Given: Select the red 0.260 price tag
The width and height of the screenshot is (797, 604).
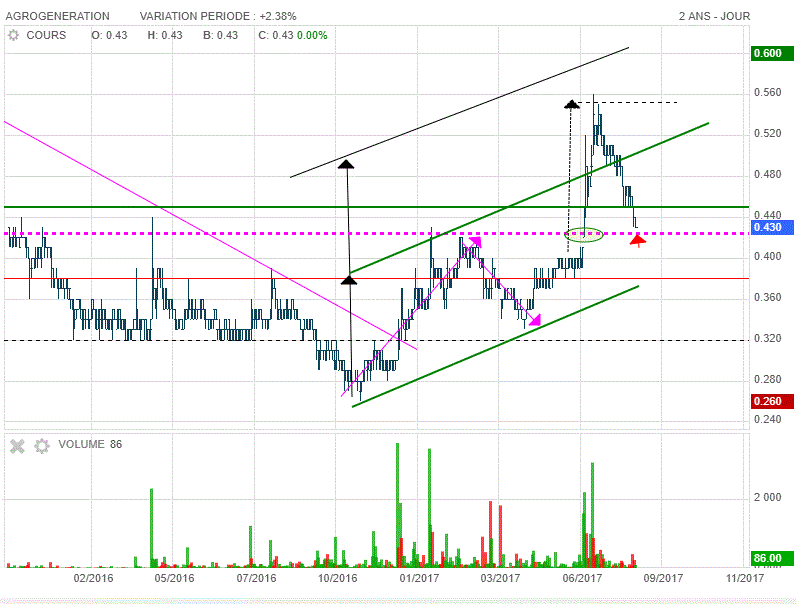Looking at the screenshot, I should coord(772,401).
